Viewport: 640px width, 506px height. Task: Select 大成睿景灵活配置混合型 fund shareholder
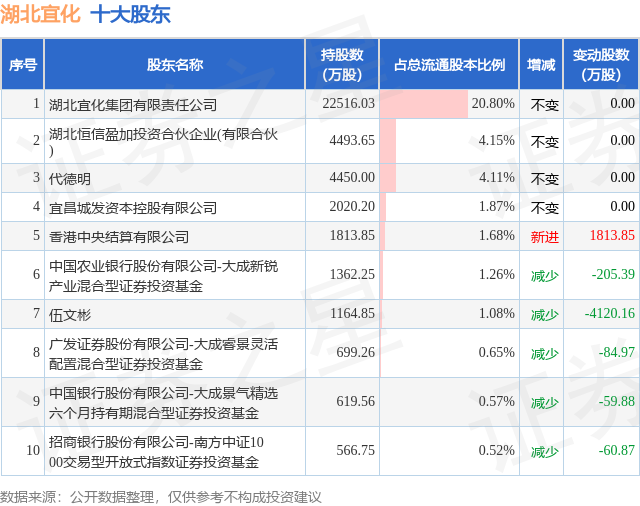tap(163, 353)
